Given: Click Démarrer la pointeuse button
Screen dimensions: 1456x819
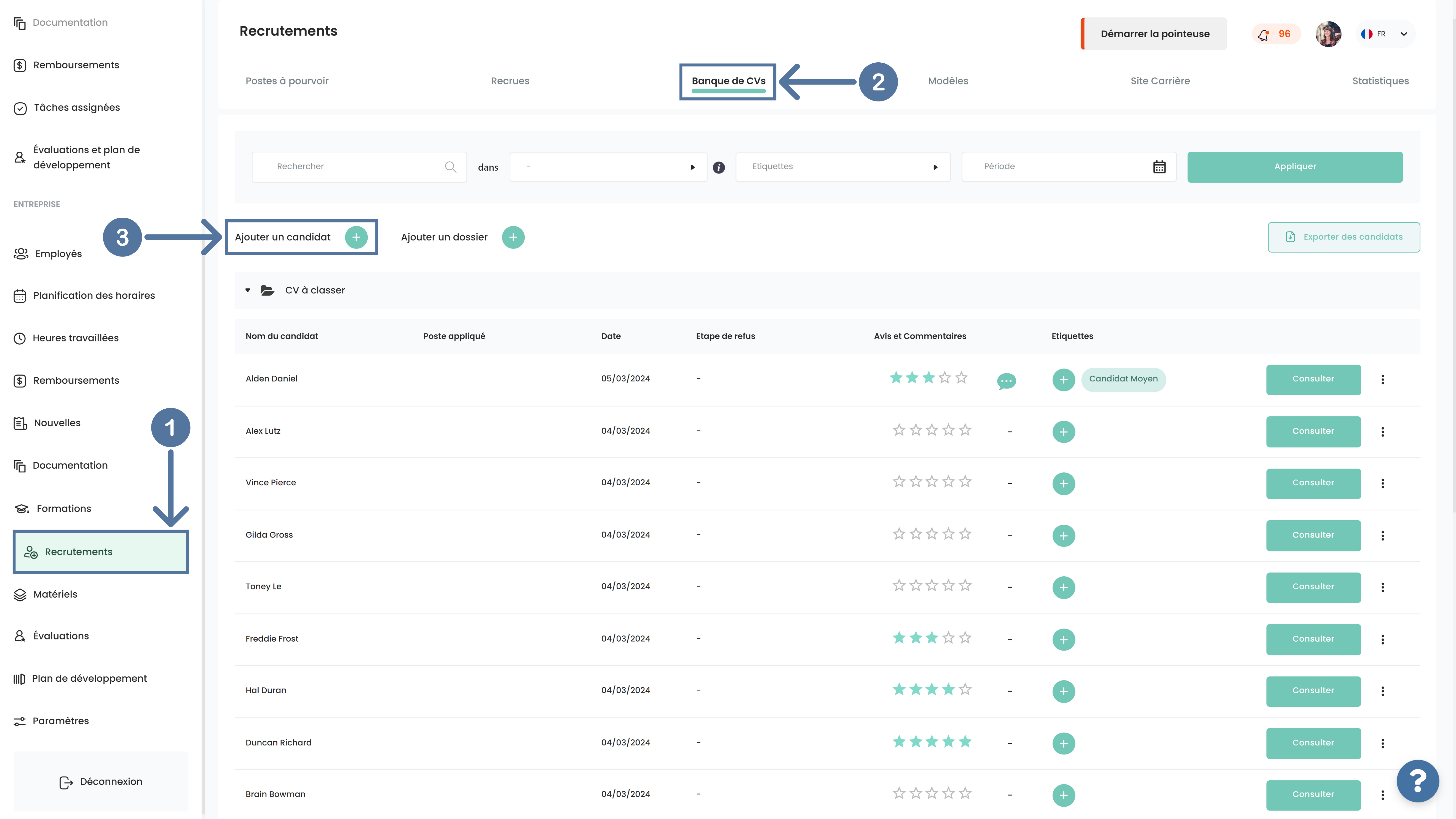Looking at the screenshot, I should point(1154,34).
